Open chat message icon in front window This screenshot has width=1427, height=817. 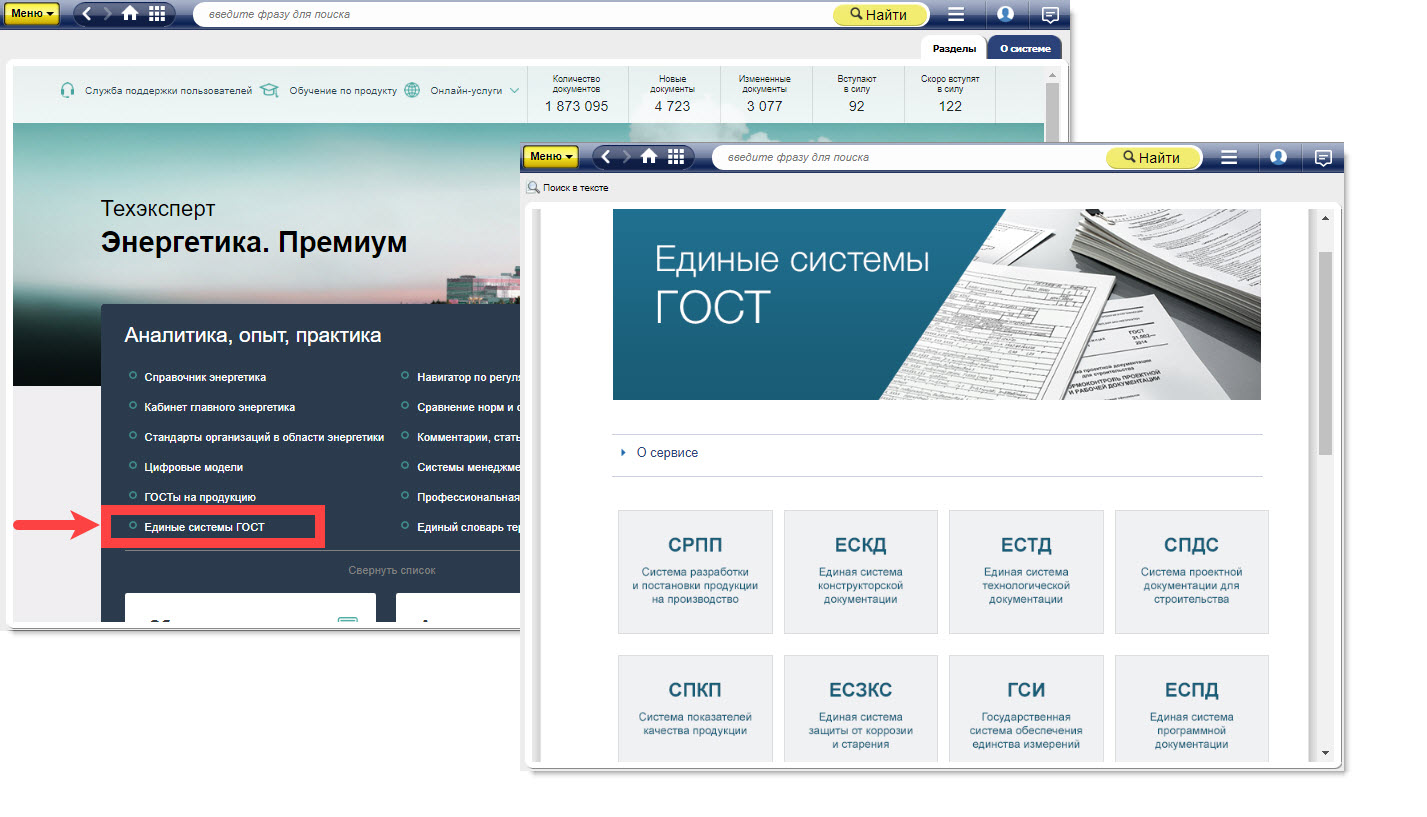tap(1323, 158)
